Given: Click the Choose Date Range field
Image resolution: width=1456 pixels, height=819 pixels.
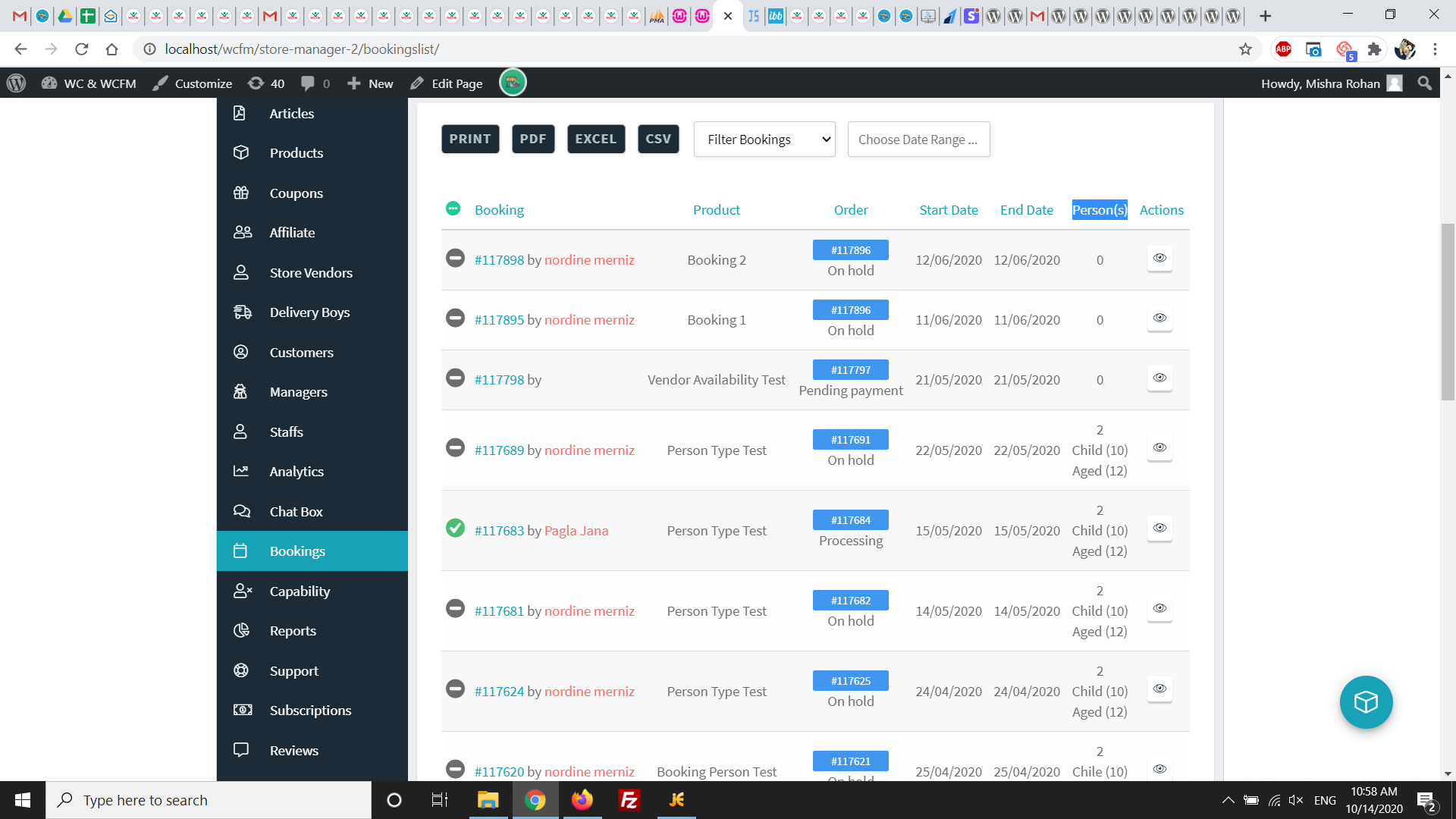Looking at the screenshot, I should click(918, 140).
